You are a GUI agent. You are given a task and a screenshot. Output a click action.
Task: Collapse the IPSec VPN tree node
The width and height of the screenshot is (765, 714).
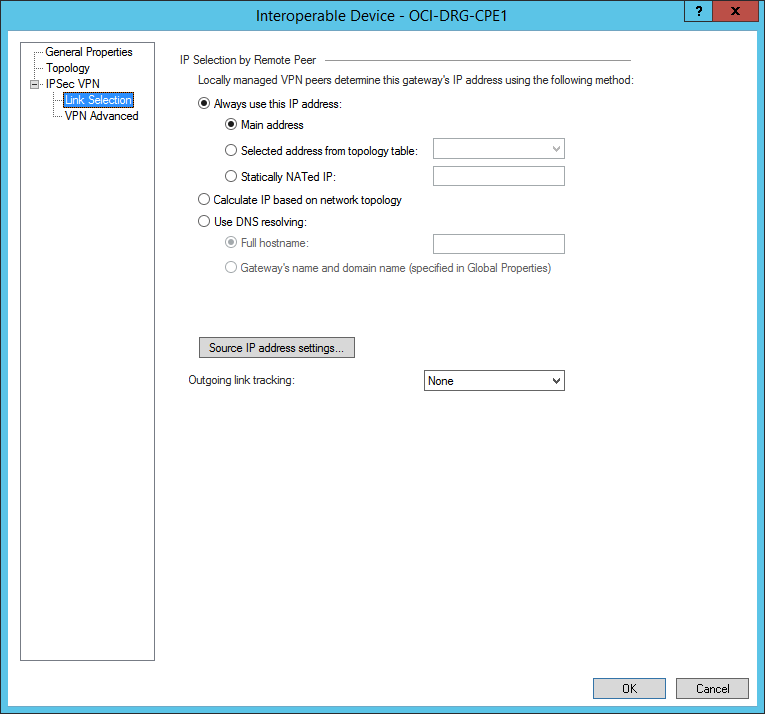click(x=35, y=84)
